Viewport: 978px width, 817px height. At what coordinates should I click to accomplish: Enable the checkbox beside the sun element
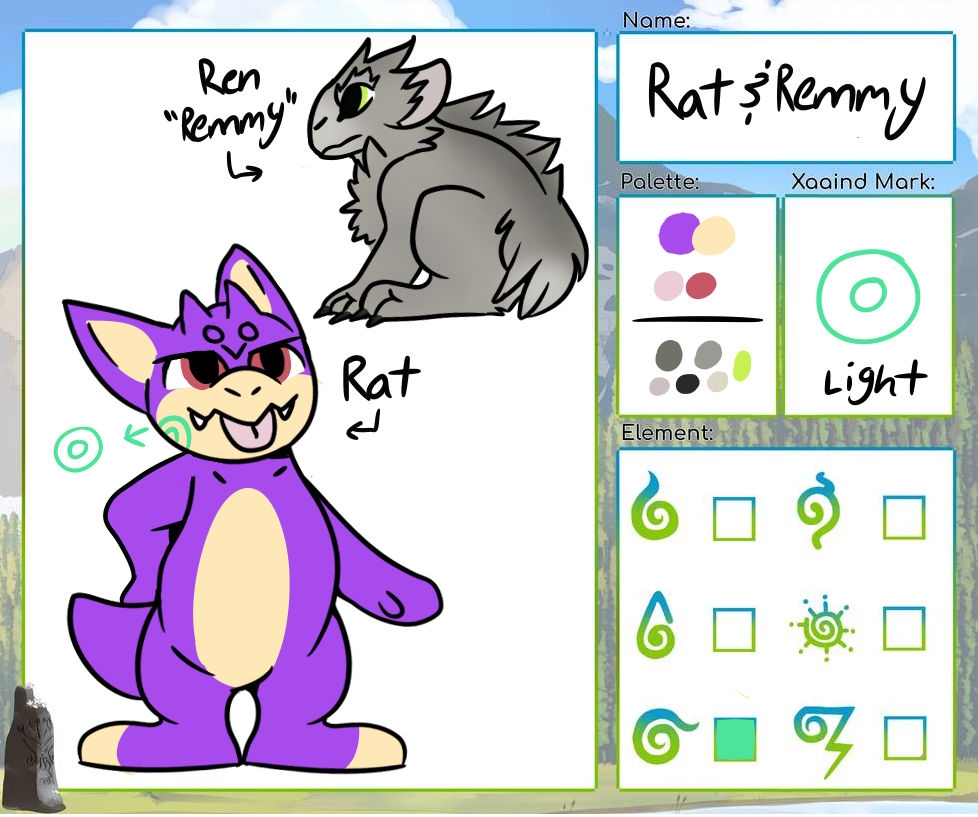pos(904,629)
